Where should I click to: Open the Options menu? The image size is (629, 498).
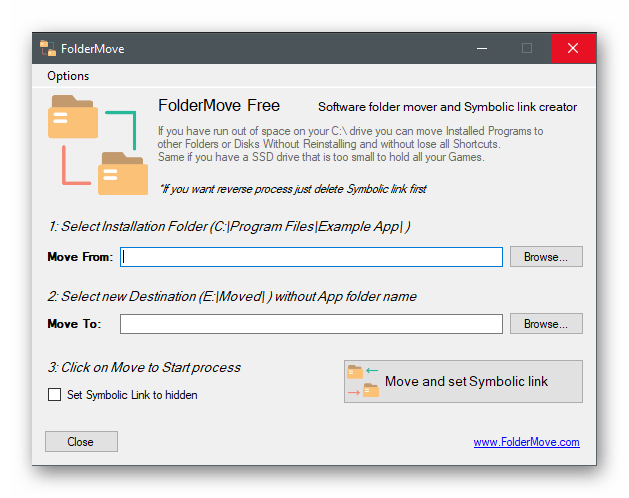68,76
